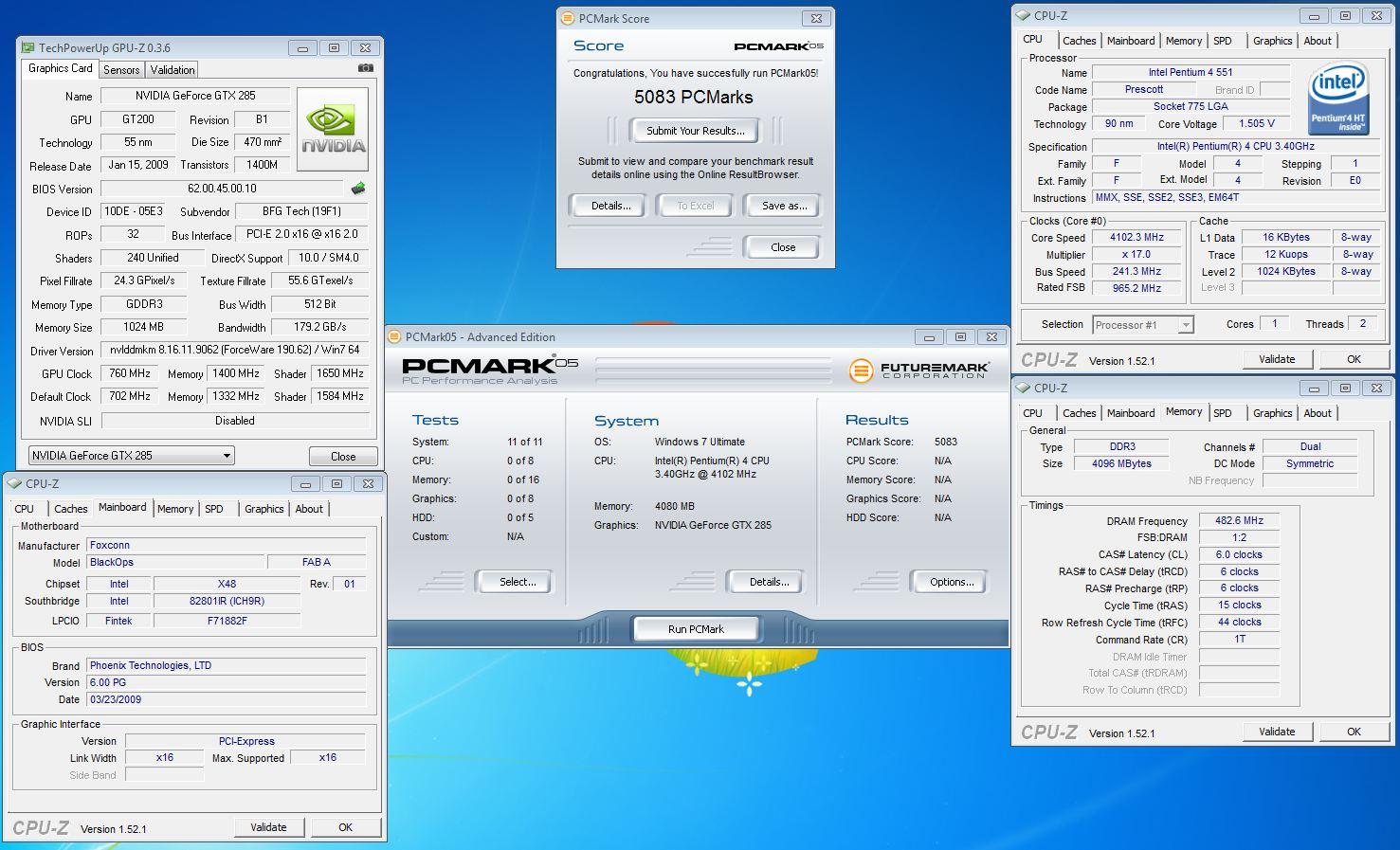Click the Run PCMark button
This screenshot has height=850, width=1400.
point(696,629)
